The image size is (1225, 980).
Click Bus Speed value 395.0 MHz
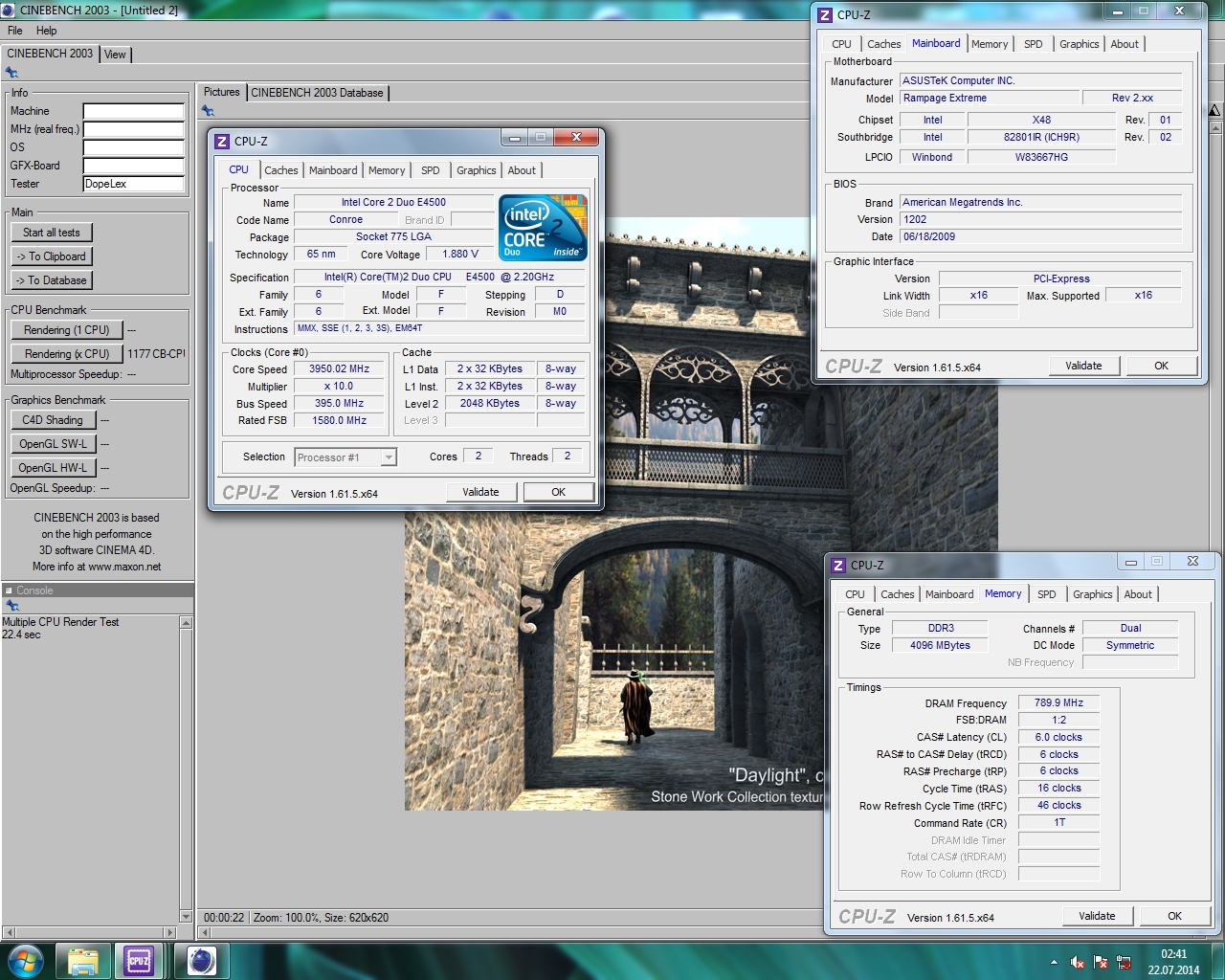click(339, 404)
